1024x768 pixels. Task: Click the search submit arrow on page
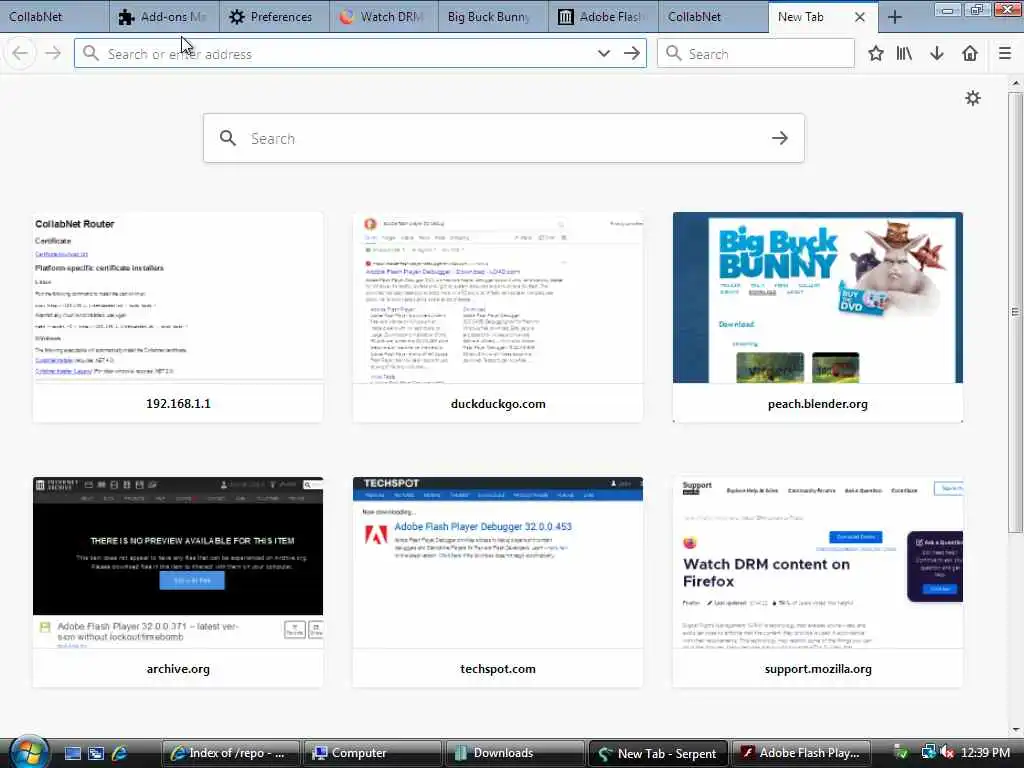coord(780,138)
